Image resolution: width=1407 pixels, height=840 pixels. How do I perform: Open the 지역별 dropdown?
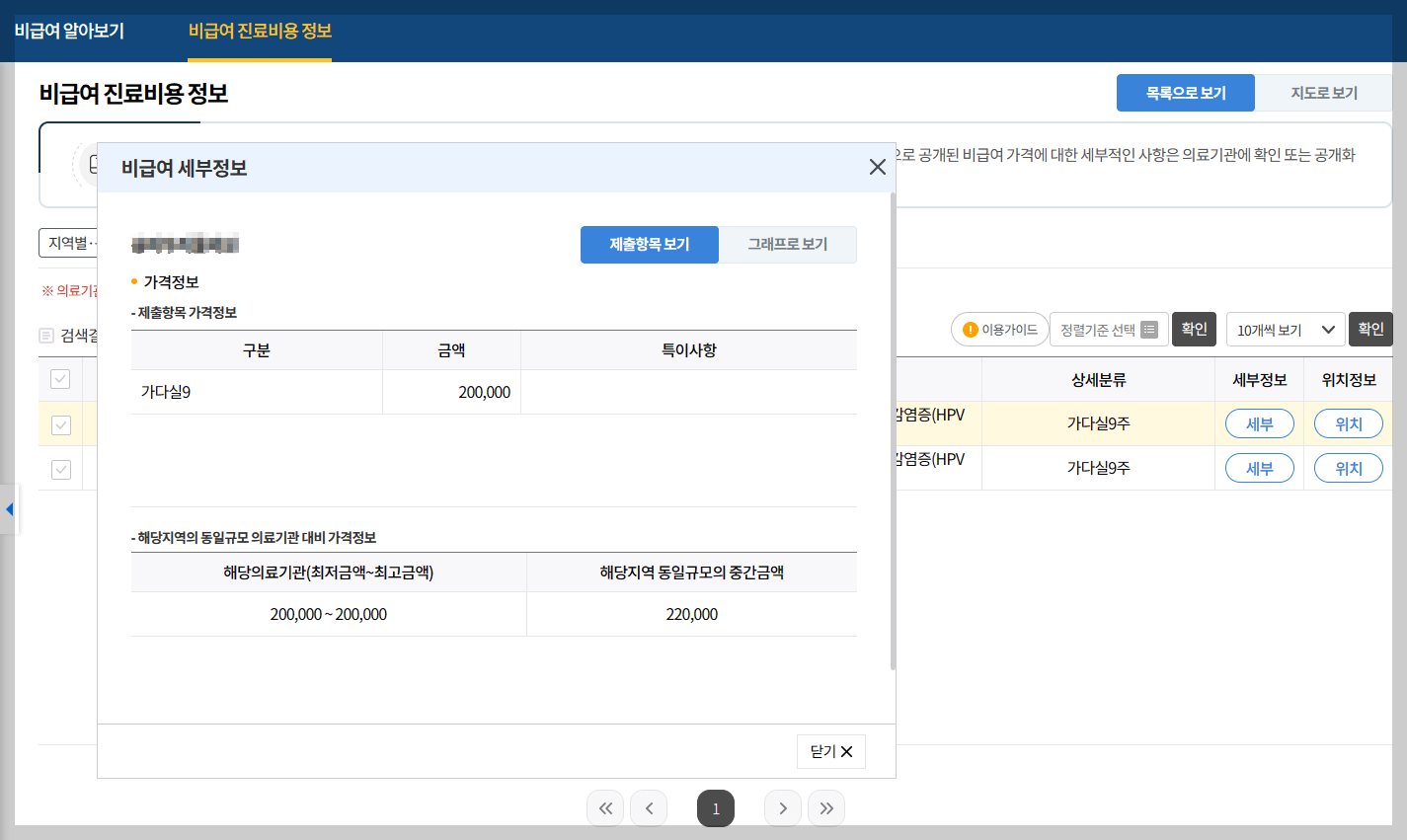pos(68,243)
